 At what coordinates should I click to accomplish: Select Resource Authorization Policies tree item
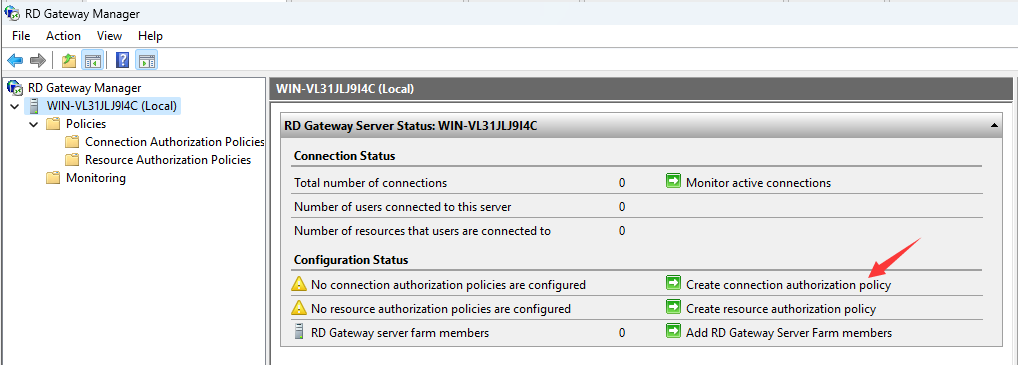point(168,160)
